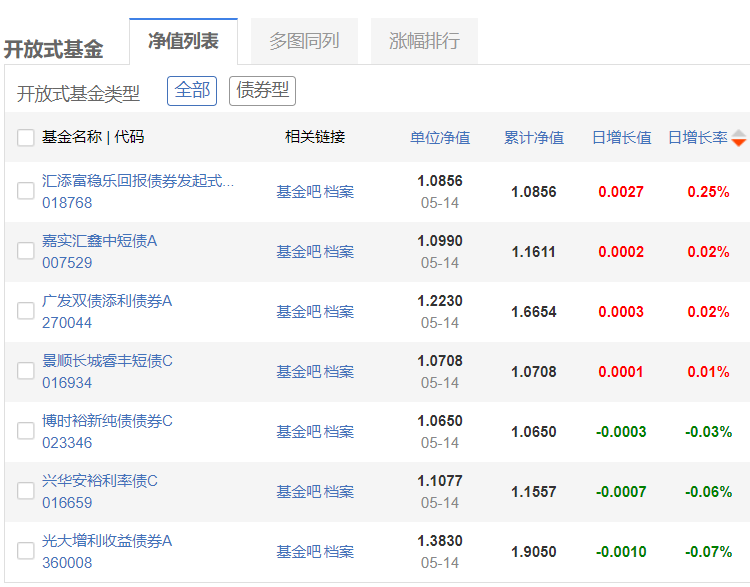Check the box for 博时裕新纯债债券C
The width and height of the screenshot is (750, 587).
pos(25,431)
